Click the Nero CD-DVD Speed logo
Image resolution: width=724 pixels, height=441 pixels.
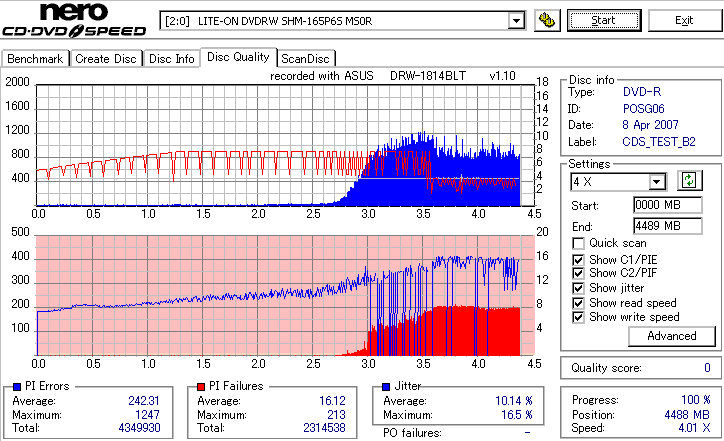point(74,19)
